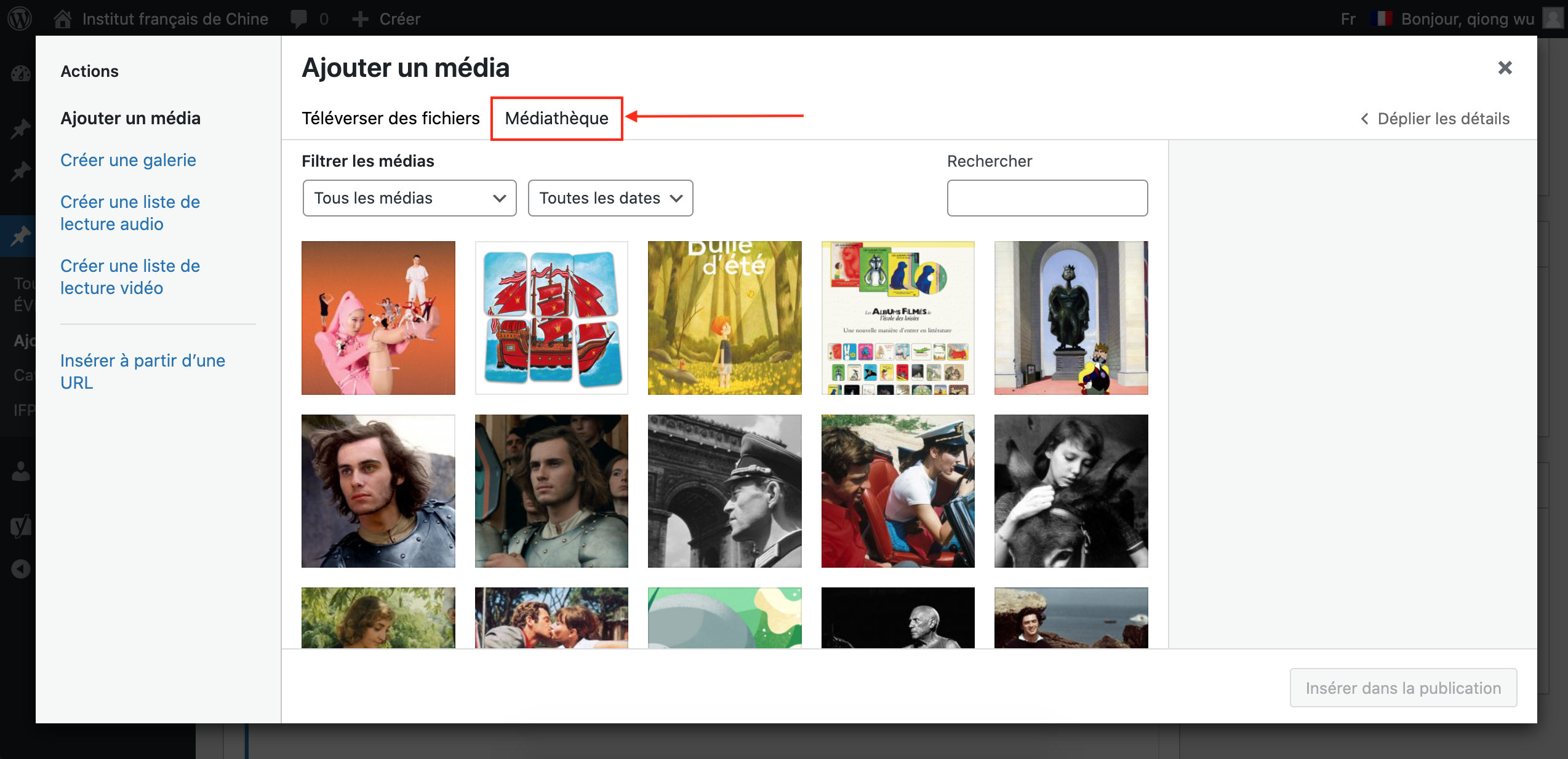Viewport: 1568px width, 759px height.
Task: Select the man by the seaside rocks thumbnail
Action: [x=1071, y=618]
